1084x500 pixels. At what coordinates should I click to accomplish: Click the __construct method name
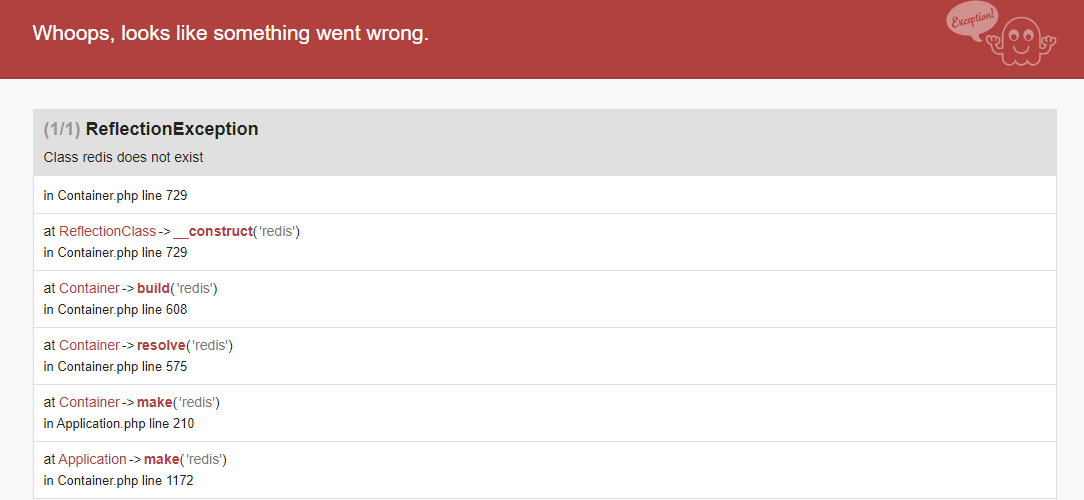212,231
